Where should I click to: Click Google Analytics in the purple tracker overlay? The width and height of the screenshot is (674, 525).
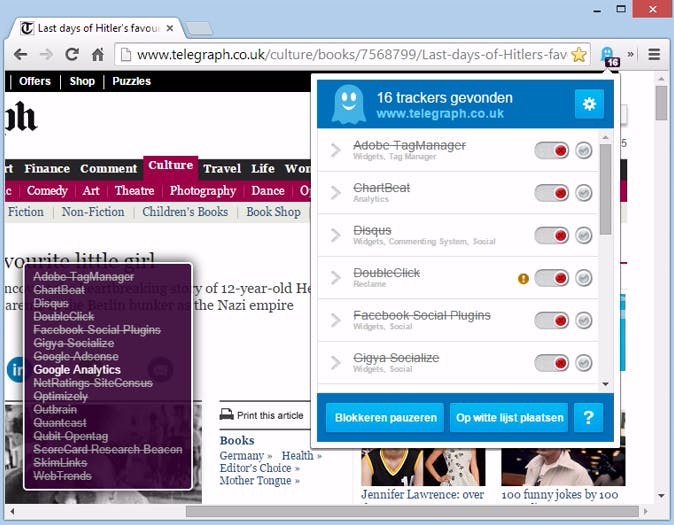click(77, 370)
